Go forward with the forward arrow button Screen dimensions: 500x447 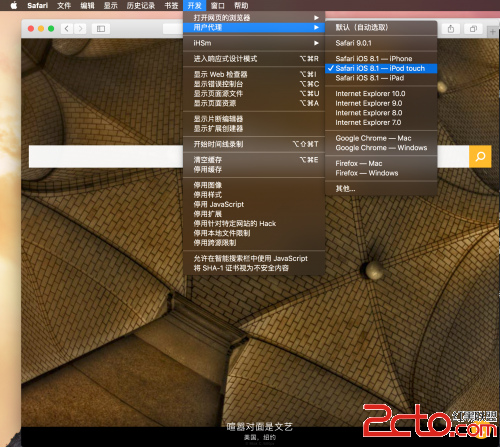point(80,29)
